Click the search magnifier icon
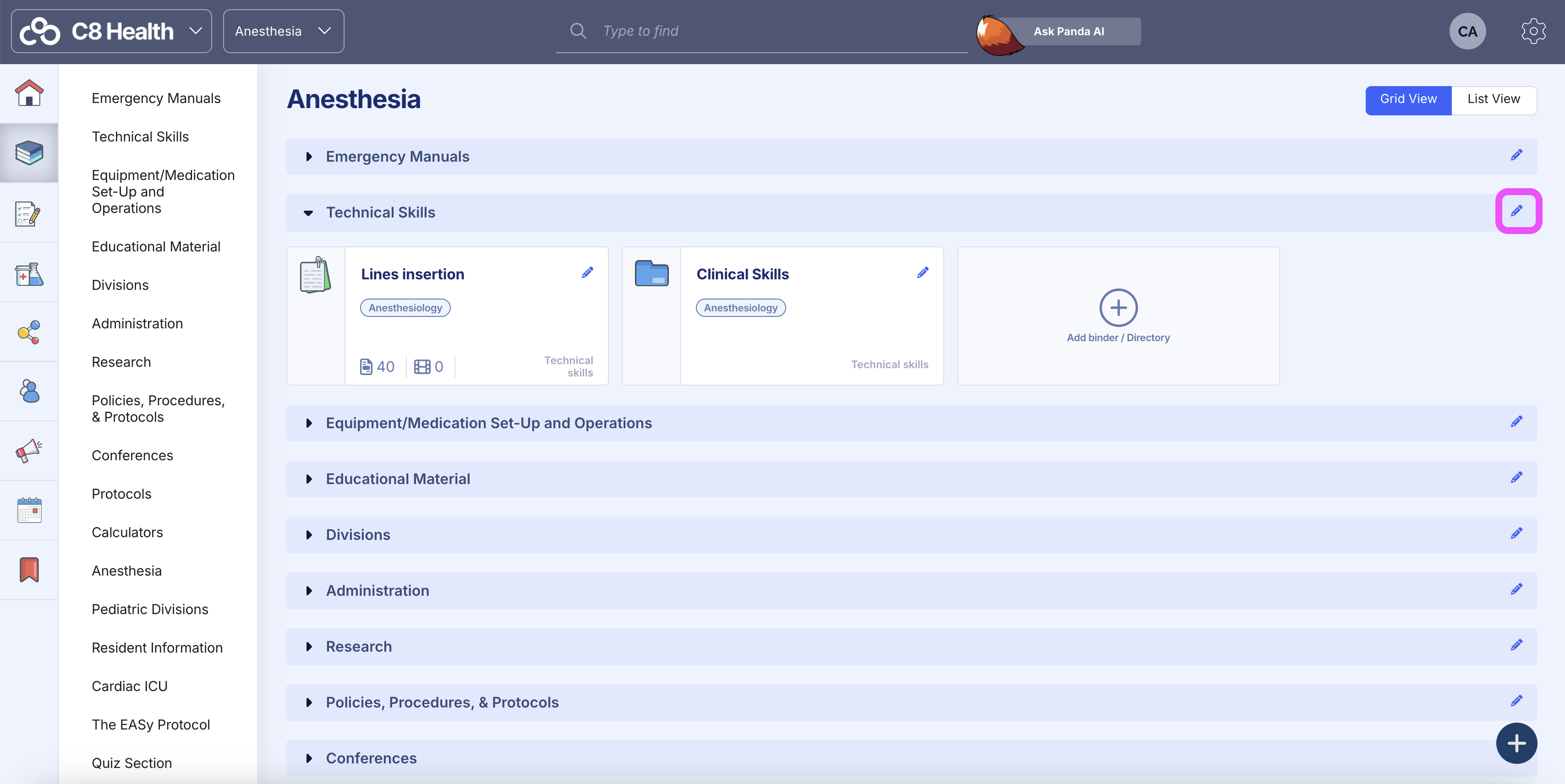This screenshot has height=784, width=1565. click(x=578, y=31)
